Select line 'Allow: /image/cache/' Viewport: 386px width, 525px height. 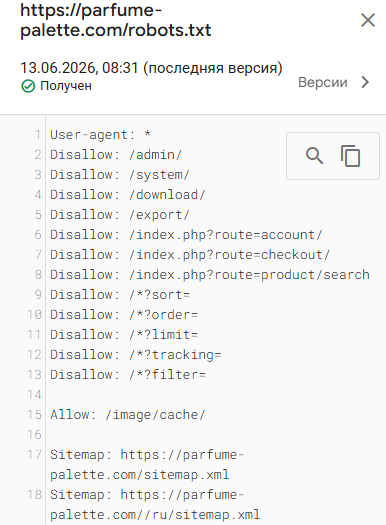[128, 415]
